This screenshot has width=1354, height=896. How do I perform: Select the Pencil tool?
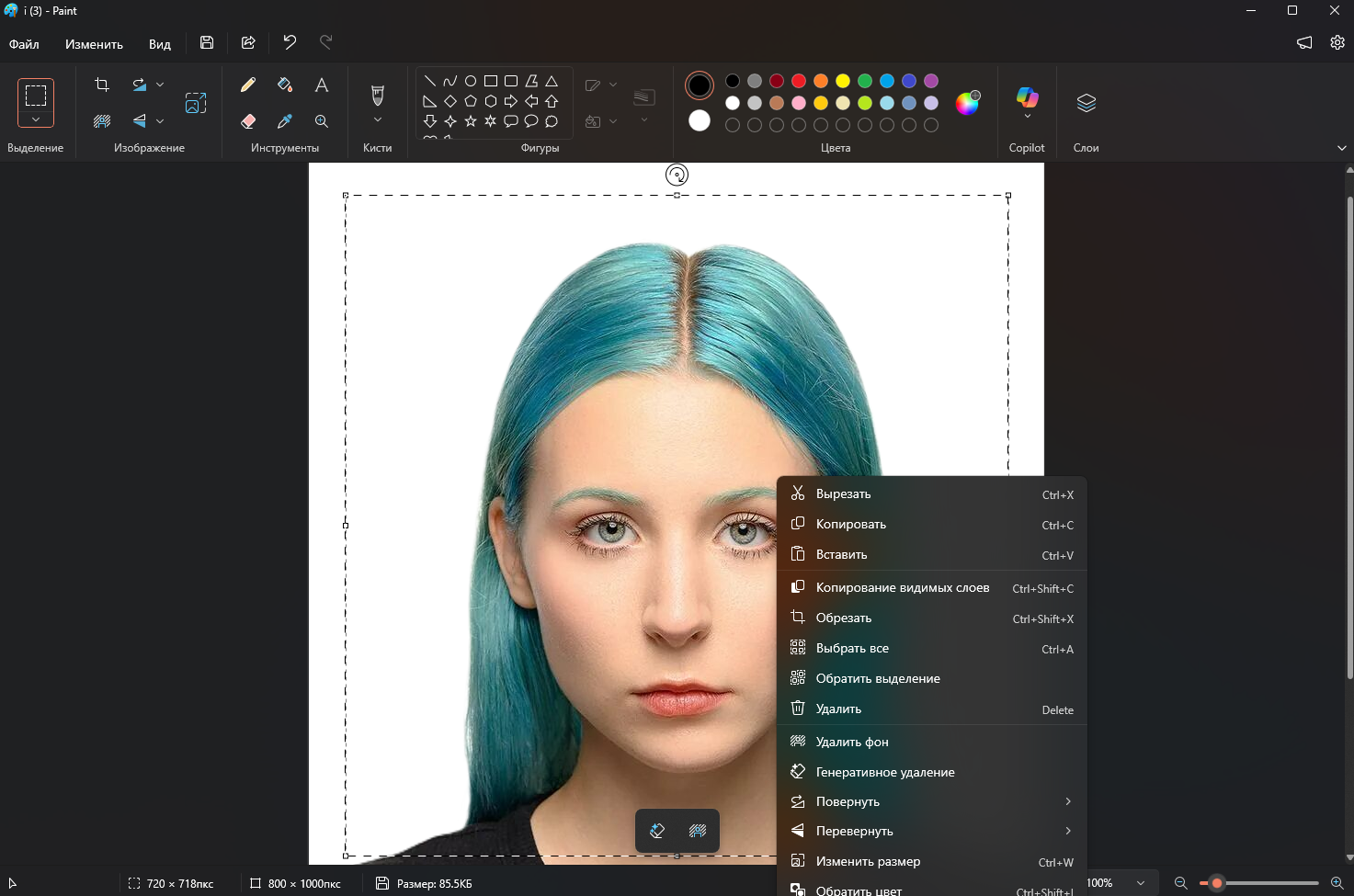pyautogui.click(x=248, y=85)
